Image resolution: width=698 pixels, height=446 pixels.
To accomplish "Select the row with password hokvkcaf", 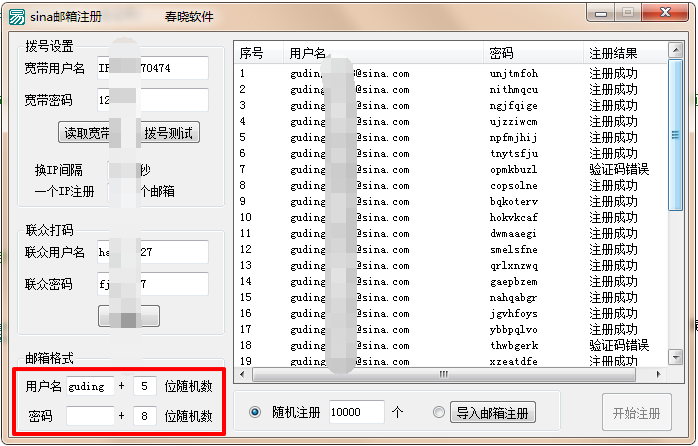I will click(x=451, y=218).
